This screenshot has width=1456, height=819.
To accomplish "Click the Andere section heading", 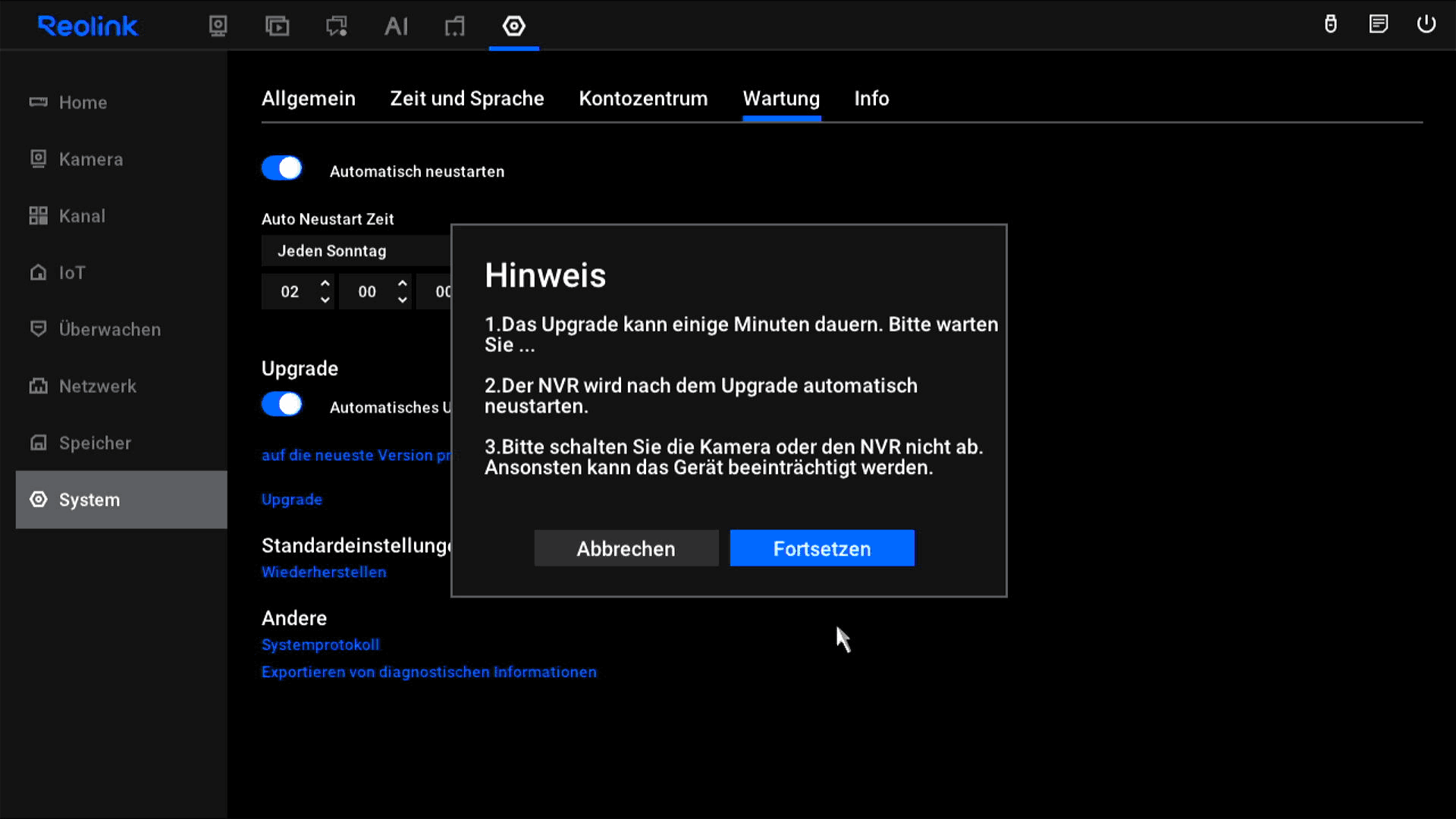I will pos(294,618).
